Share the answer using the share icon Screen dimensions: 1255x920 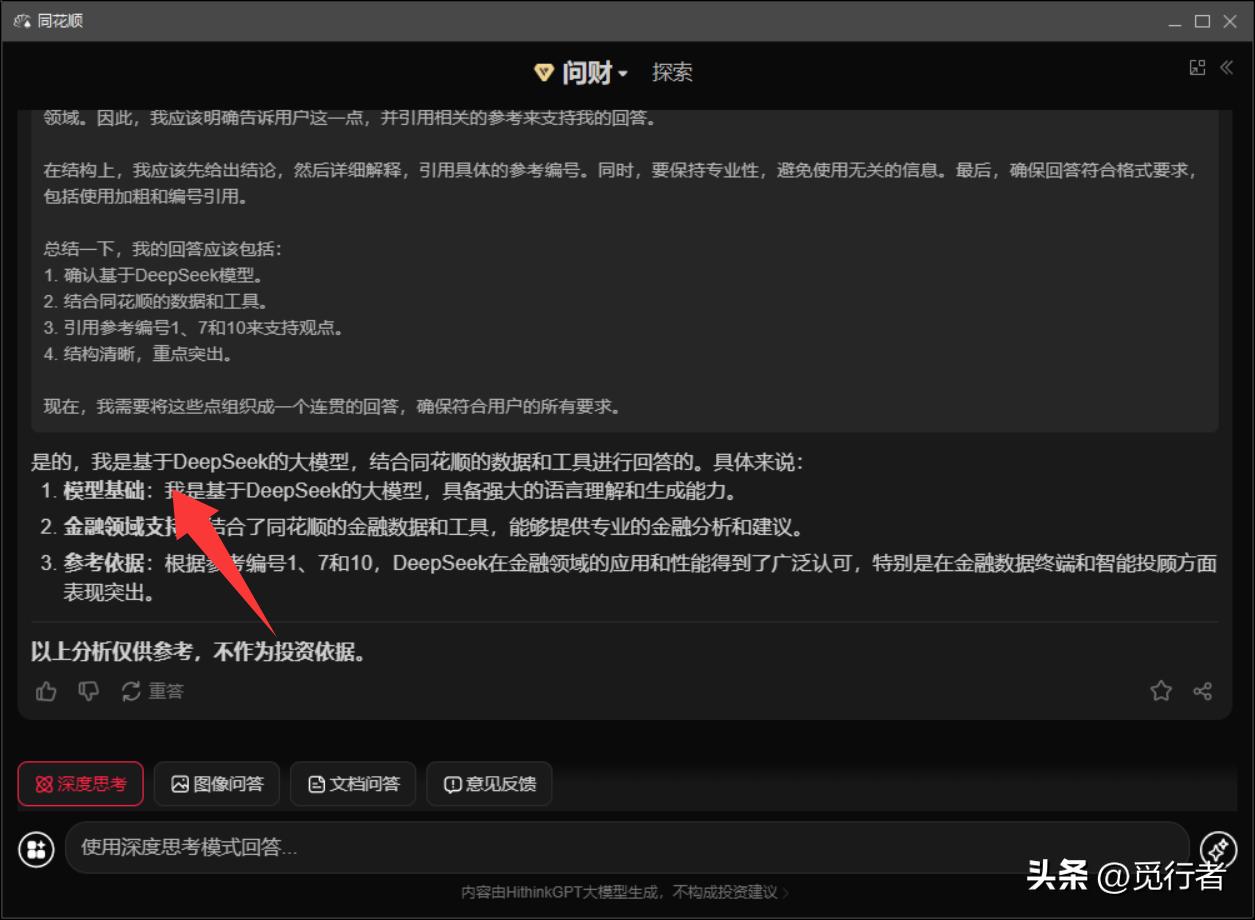click(x=1203, y=691)
